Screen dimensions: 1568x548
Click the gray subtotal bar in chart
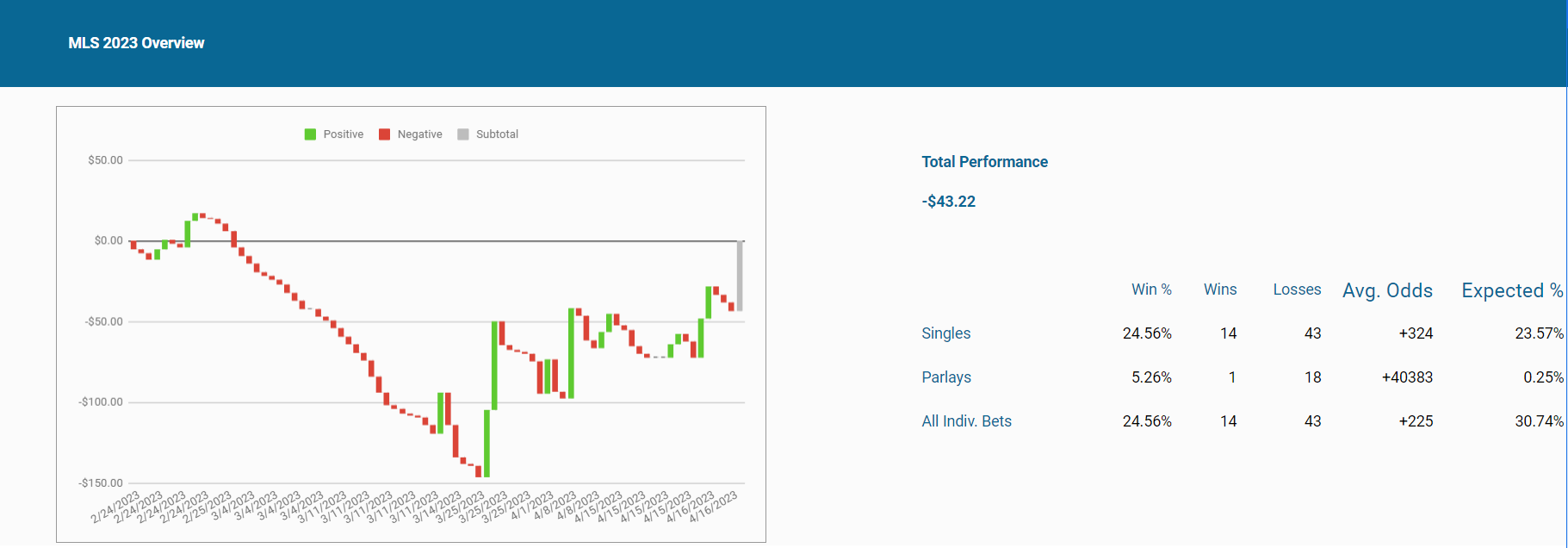tap(740, 276)
